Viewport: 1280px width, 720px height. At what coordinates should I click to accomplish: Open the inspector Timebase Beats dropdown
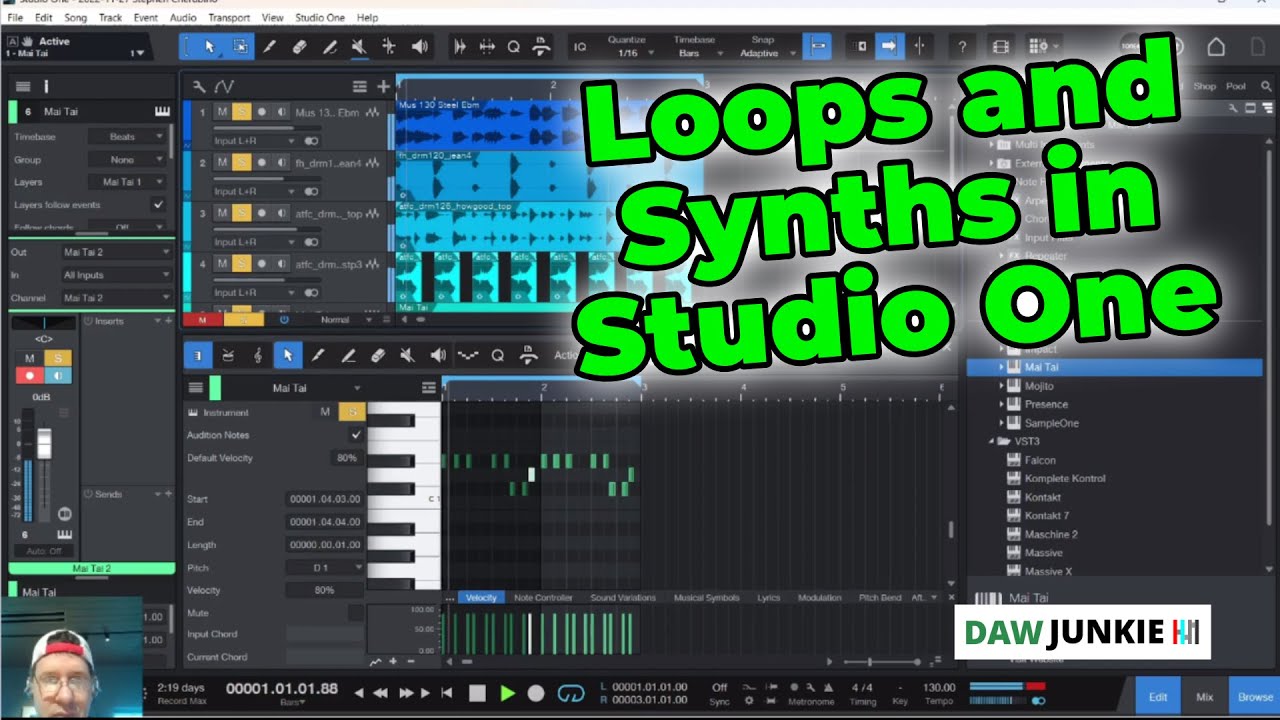pos(126,136)
